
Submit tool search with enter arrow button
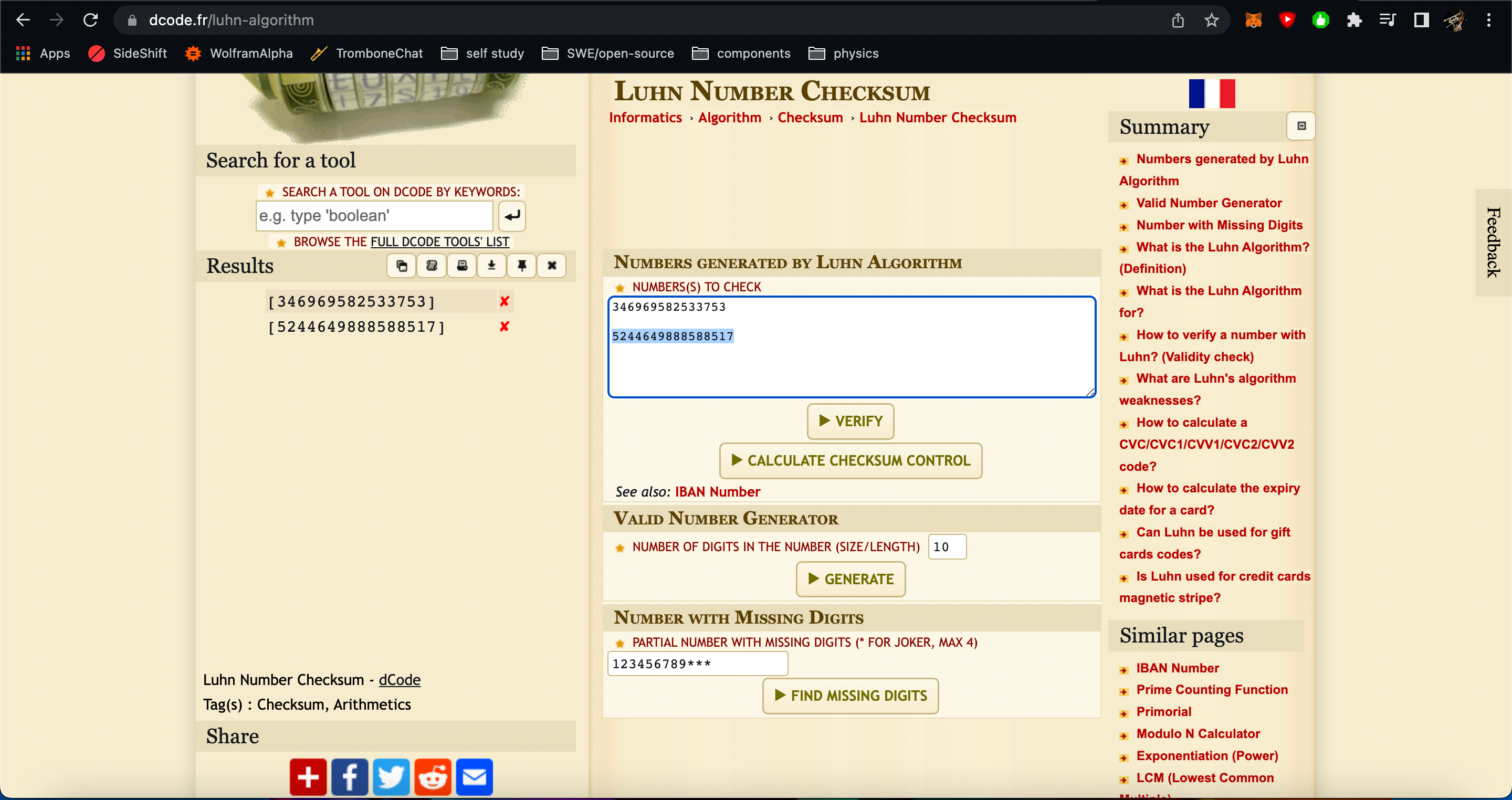coord(512,216)
